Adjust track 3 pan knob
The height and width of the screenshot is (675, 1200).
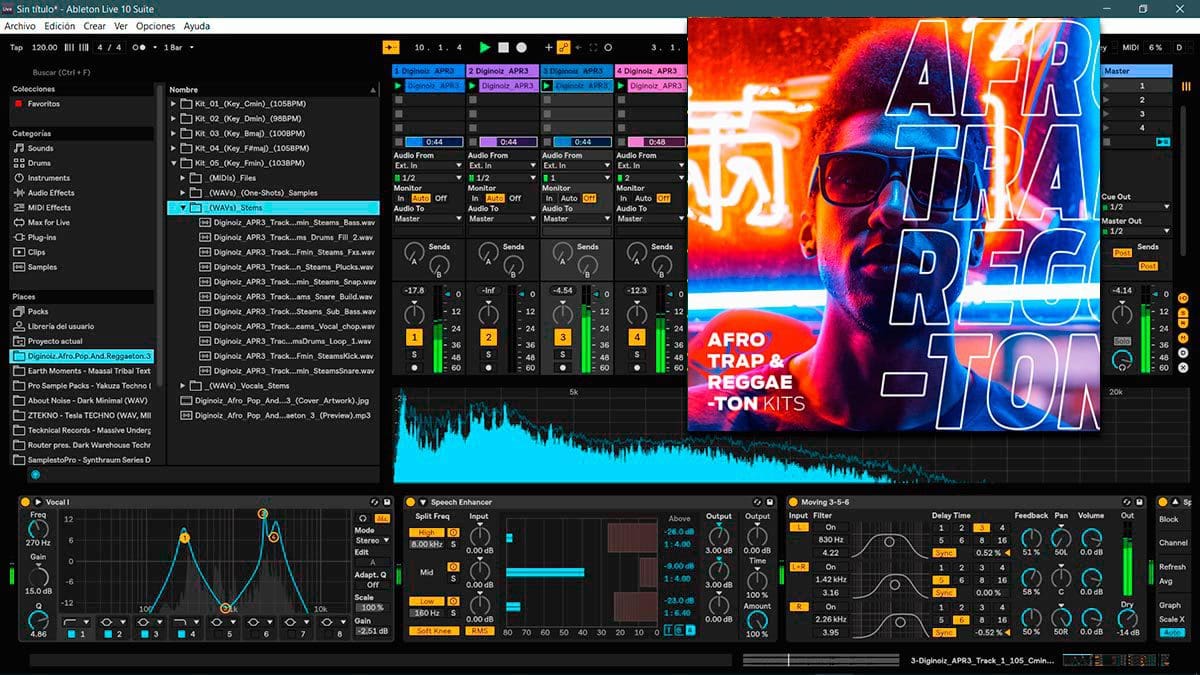click(x=563, y=314)
